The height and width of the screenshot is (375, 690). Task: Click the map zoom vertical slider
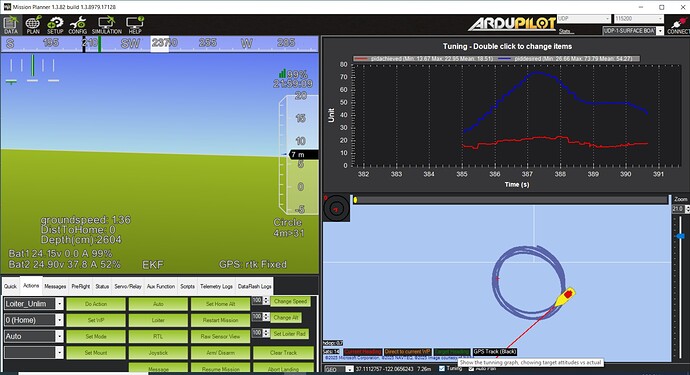pyautogui.click(x=680, y=286)
